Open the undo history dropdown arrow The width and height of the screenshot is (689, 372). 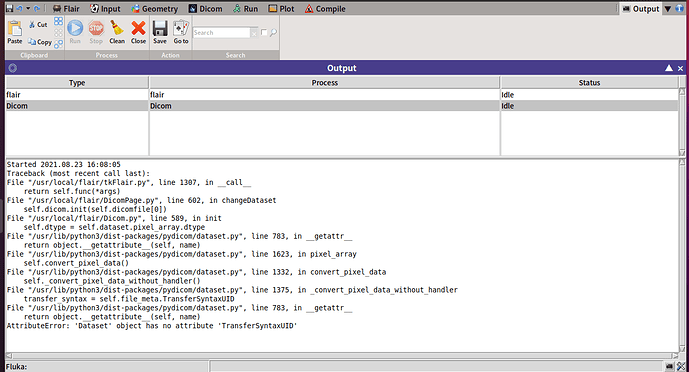28,8
